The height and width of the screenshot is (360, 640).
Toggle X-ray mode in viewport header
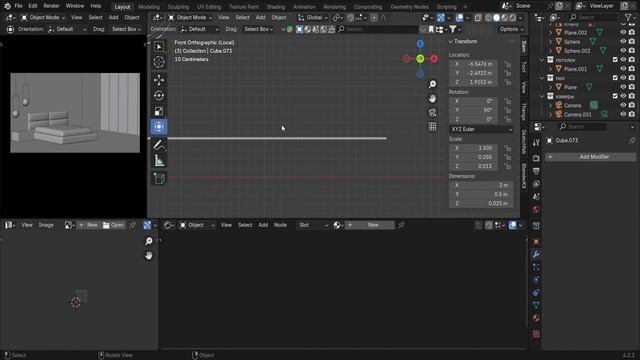(478, 18)
